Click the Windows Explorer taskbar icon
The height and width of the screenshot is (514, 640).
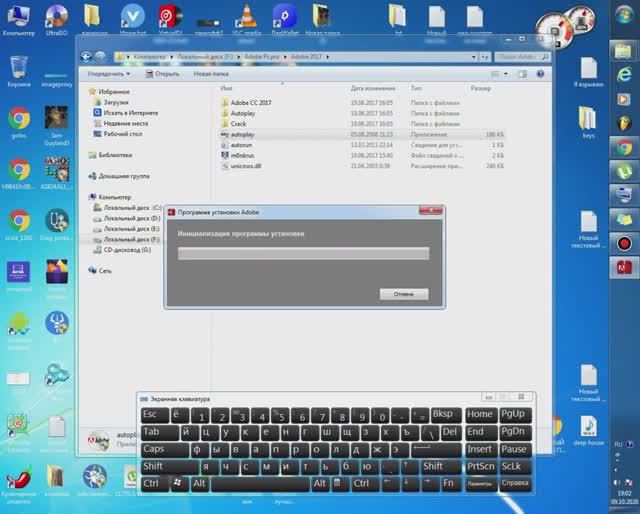(x=624, y=51)
